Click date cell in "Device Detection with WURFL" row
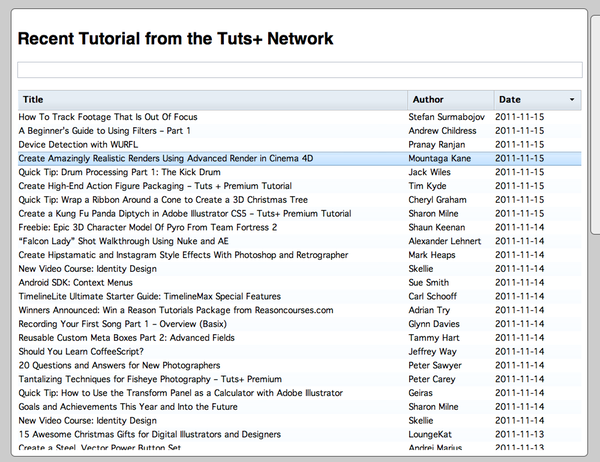 coord(520,145)
